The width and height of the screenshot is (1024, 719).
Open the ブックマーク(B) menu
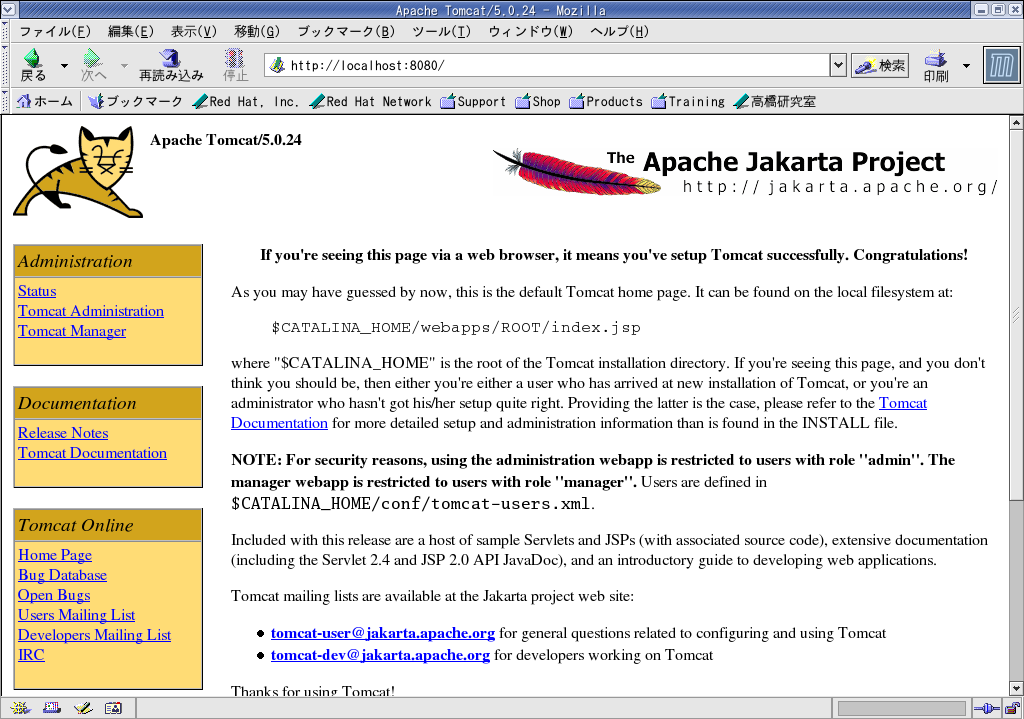pos(347,31)
